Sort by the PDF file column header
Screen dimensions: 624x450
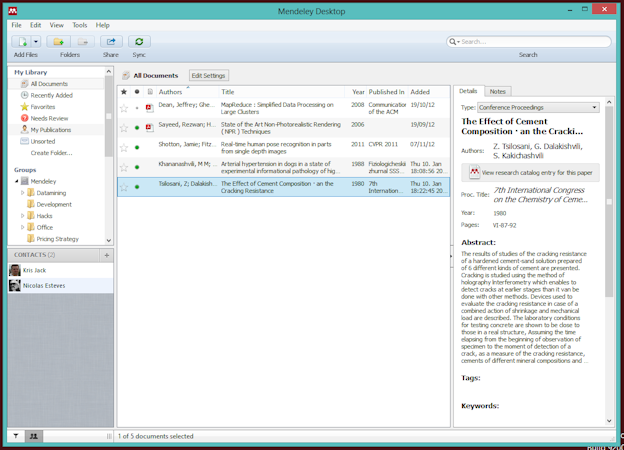(x=150, y=92)
